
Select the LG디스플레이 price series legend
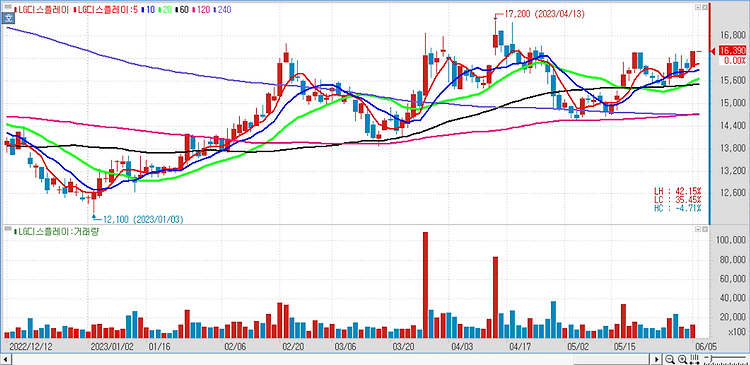click(x=41, y=9)
